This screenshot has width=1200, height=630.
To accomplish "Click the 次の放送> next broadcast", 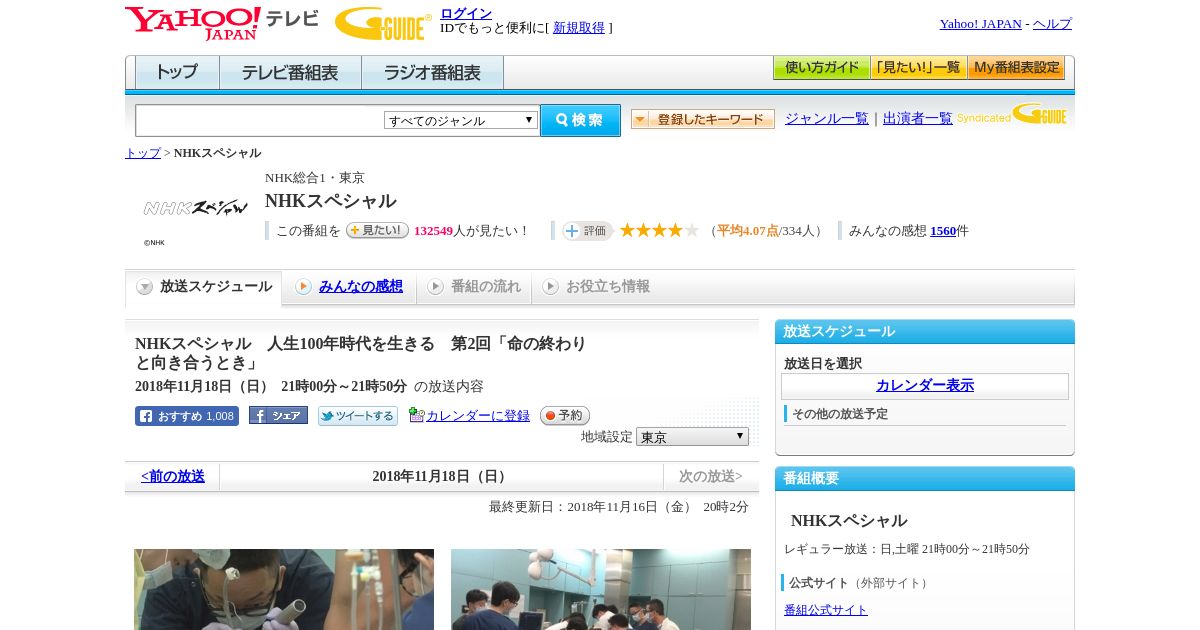I will (x=711, y=477).
